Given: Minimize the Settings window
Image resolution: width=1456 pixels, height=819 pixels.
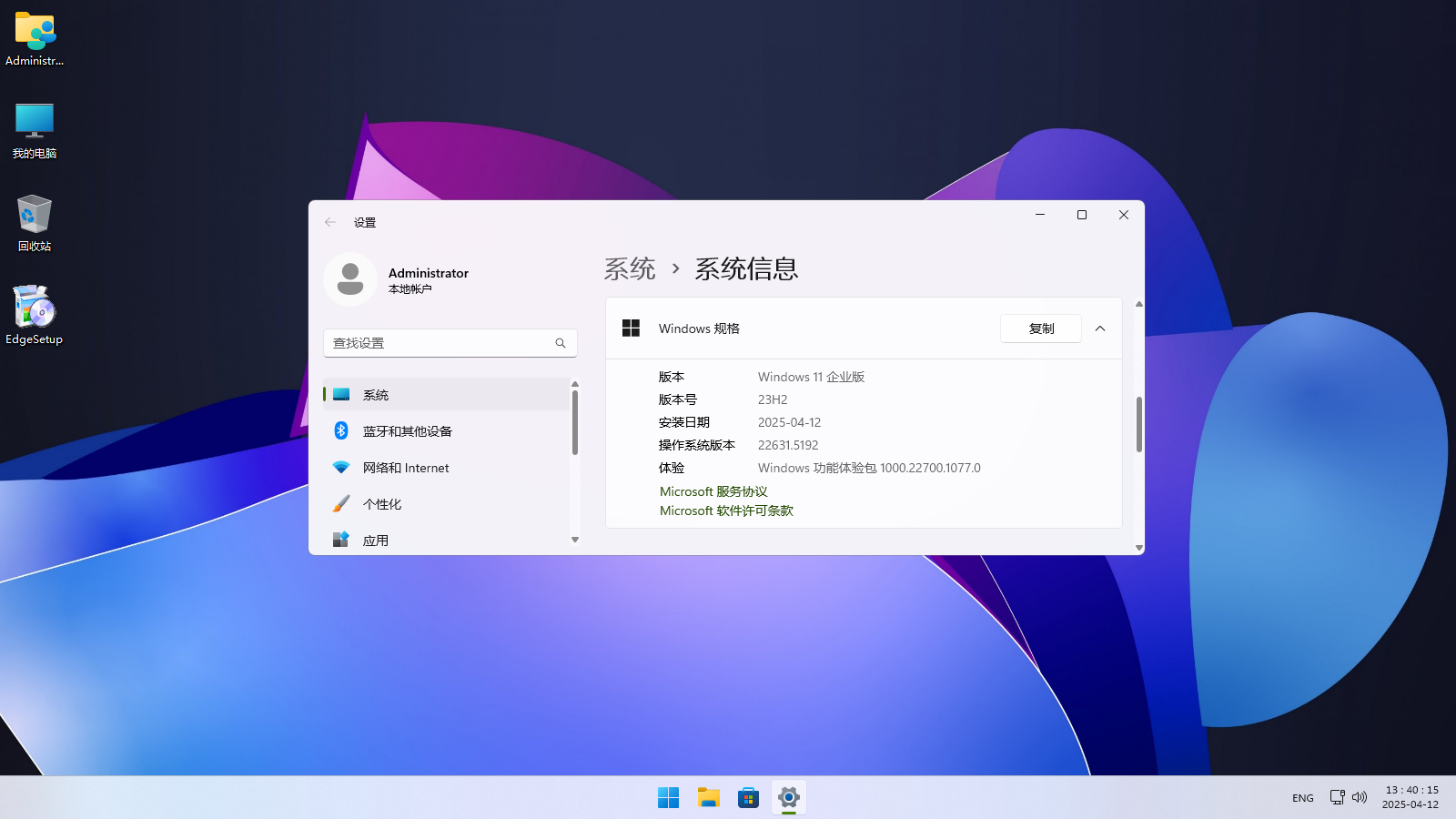Looking at the screenshot, I should 1040,215.
